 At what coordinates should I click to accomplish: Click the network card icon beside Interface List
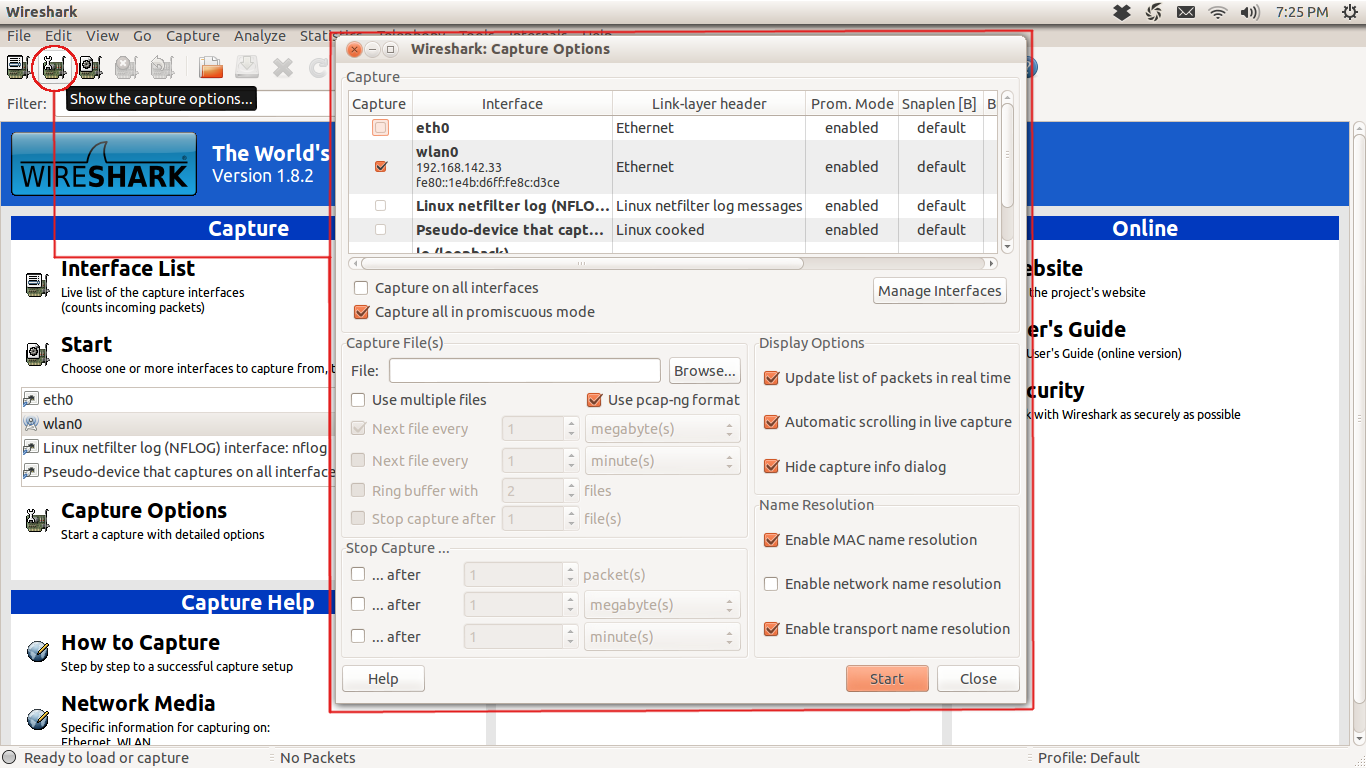click(x=37, y=284)
